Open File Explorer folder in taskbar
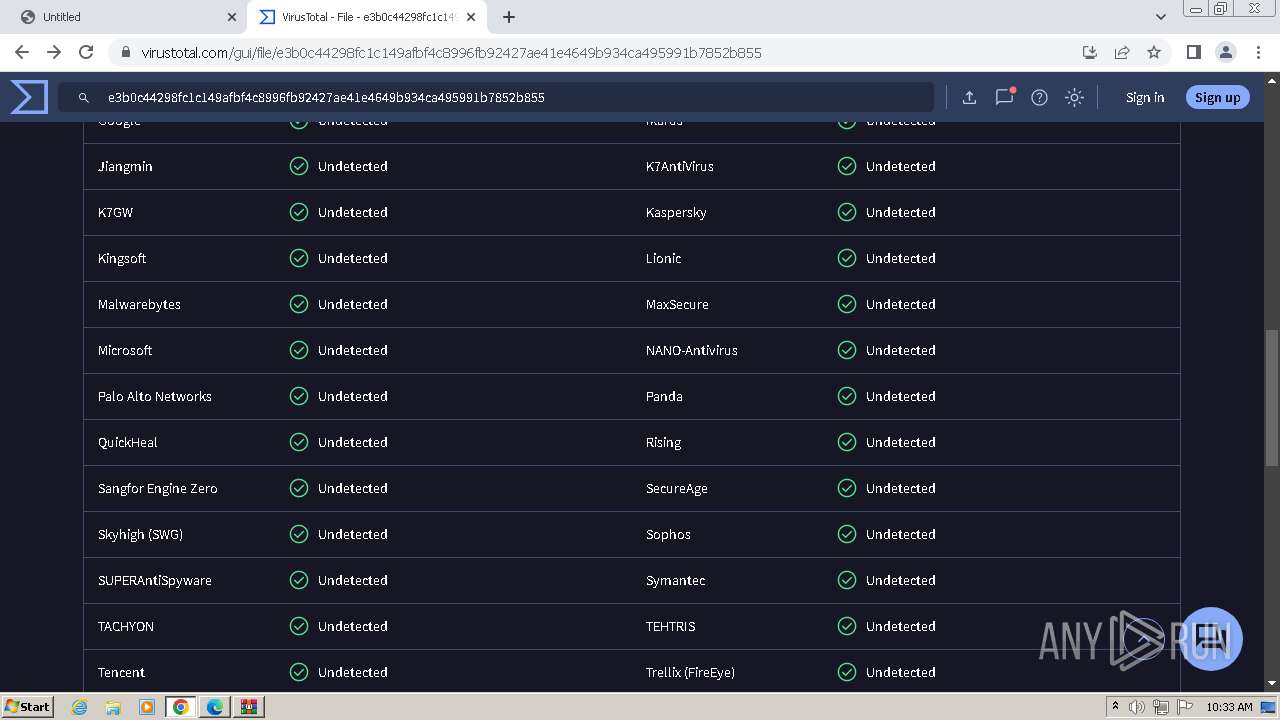 pyautogui.click(x=113, y=707)
